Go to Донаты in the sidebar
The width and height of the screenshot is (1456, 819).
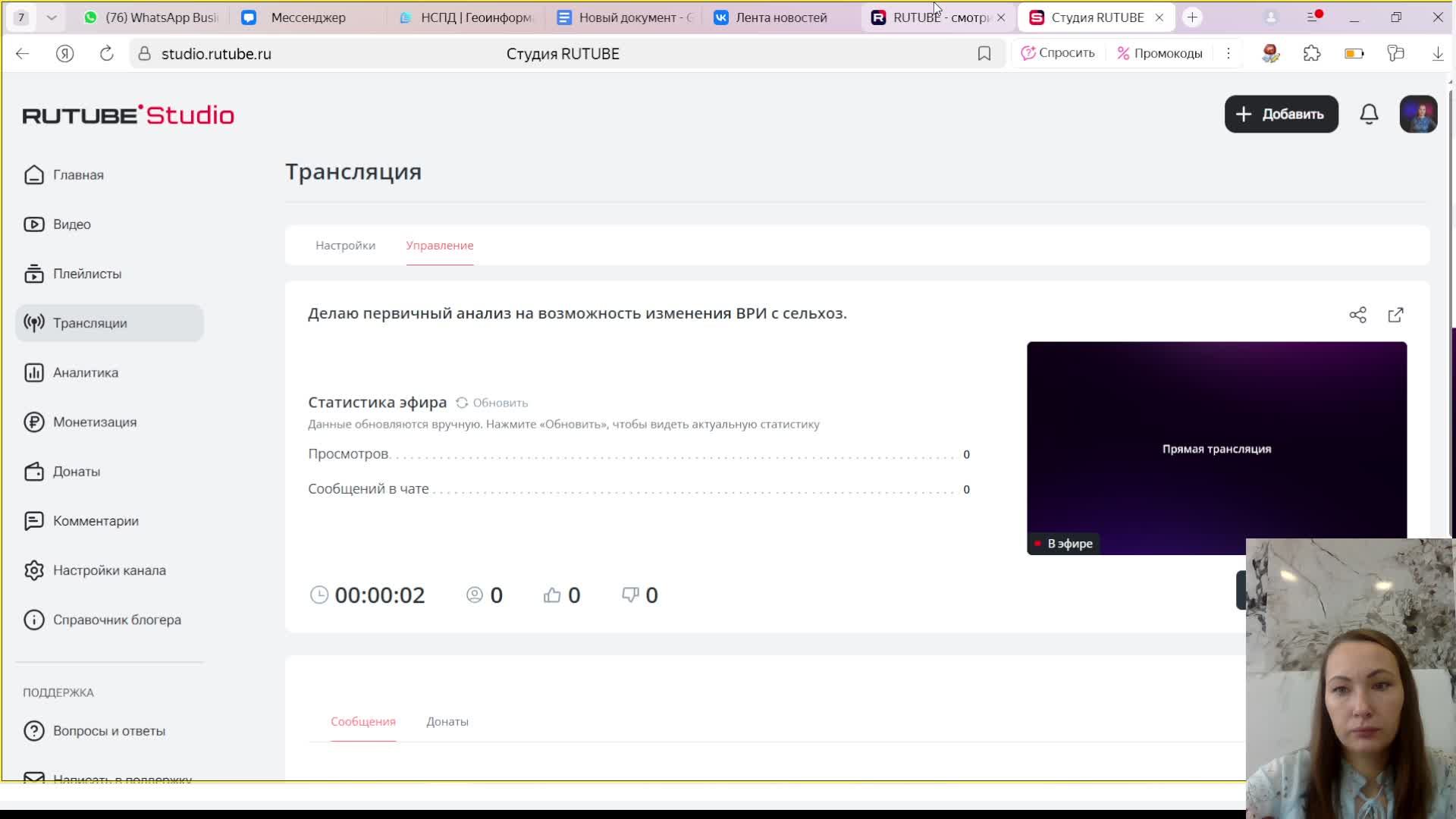tap(76, 472)
